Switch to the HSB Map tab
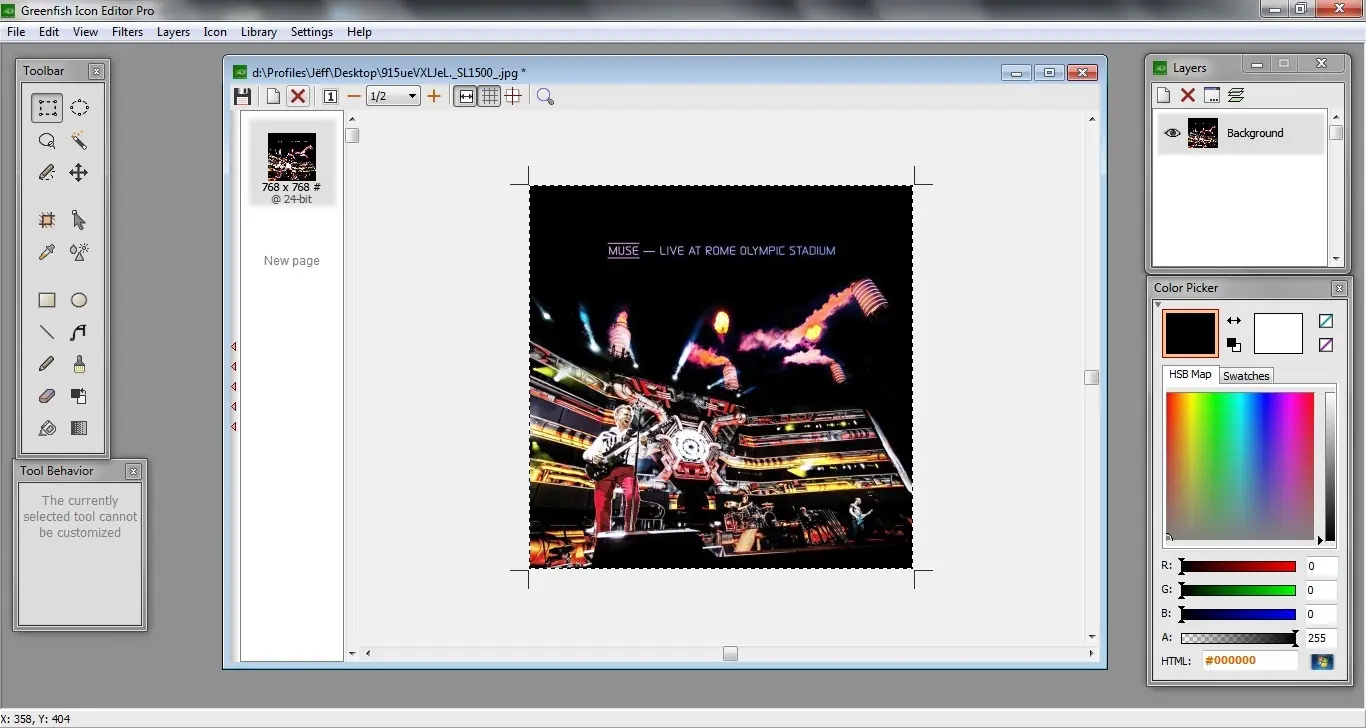The width and height of the screenshot is (1366, 728). (x=1190, y=375)
